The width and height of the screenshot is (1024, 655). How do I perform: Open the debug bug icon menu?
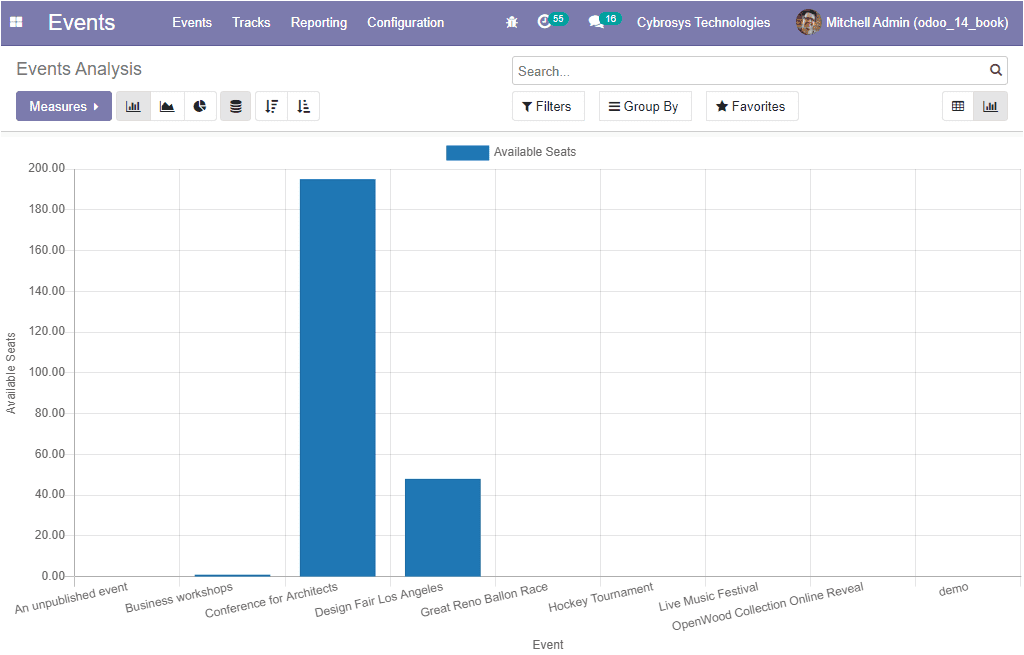[512, 22]
